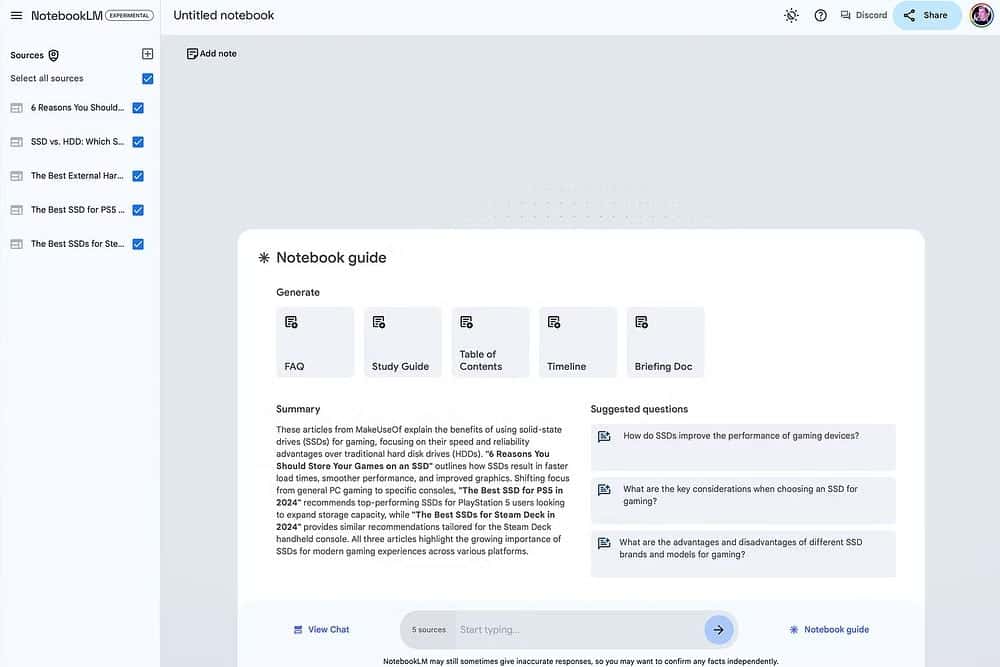Screen dimensions: 1000x667
Task: Open help via the question mark icon
Action: click(820, 14)
